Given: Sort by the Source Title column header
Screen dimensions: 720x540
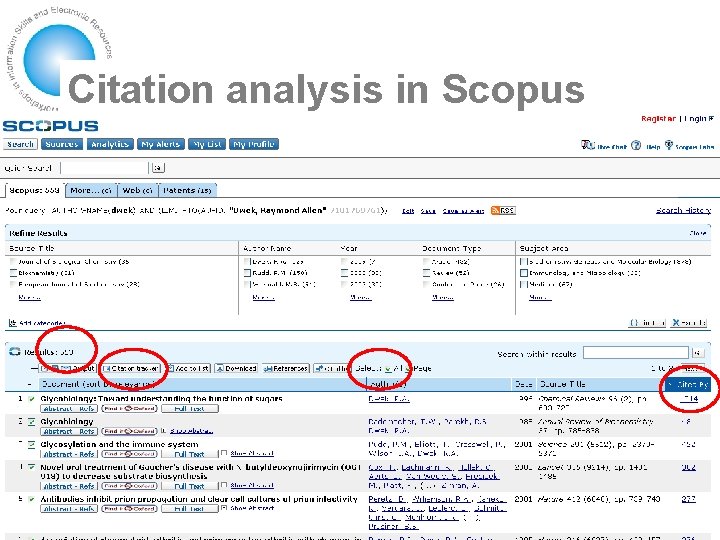Looking at the screenshot, I should pyautogui.click(x=562, y=384).
